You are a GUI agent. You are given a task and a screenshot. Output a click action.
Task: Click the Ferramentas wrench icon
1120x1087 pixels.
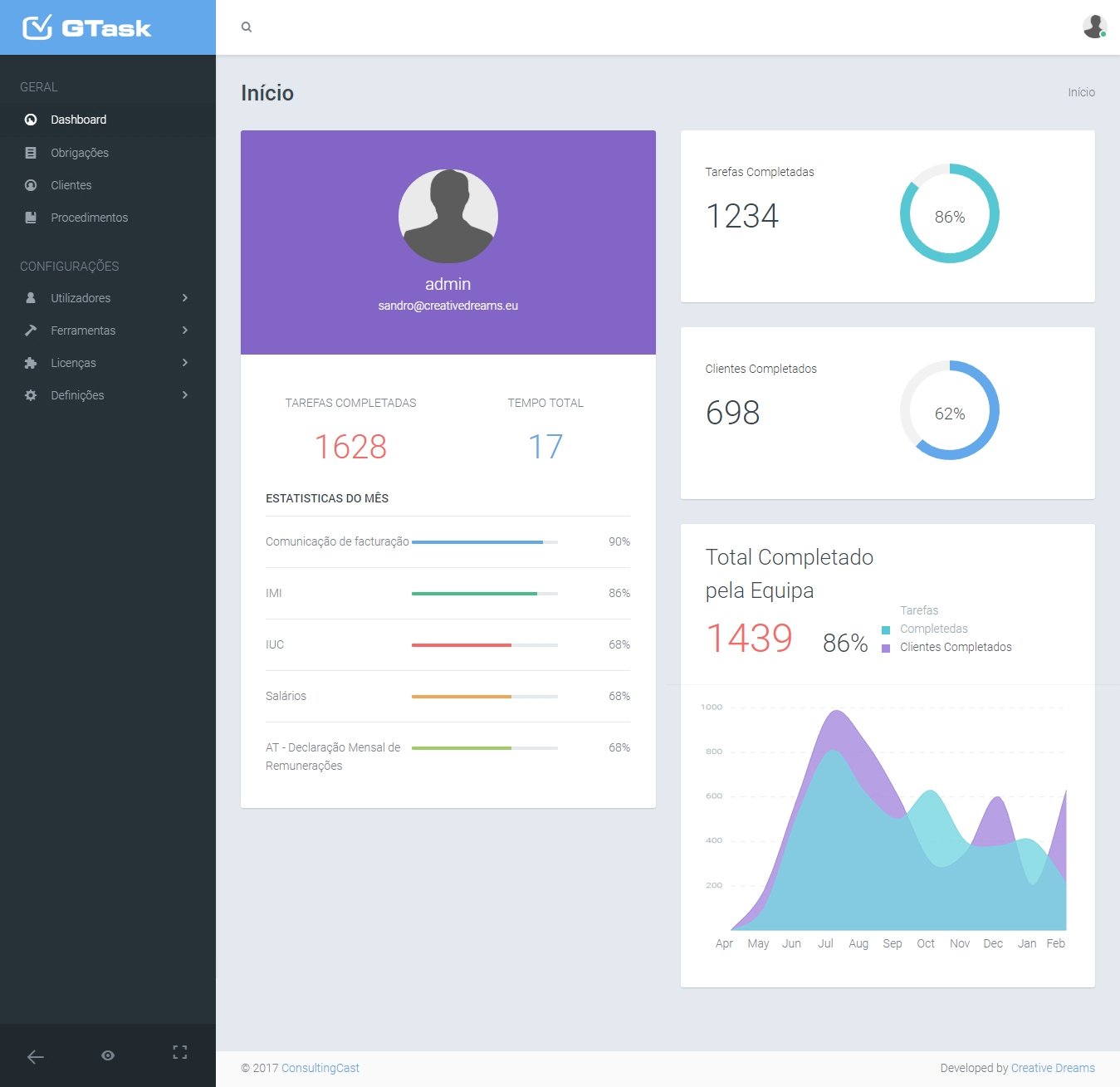coord(31,331)
